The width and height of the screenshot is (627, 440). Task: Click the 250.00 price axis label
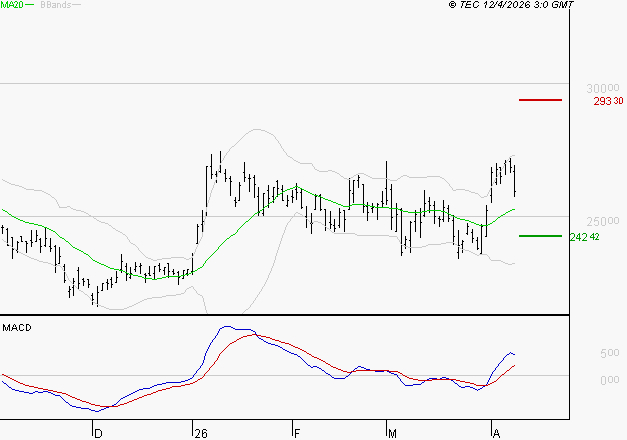(603, 221)
